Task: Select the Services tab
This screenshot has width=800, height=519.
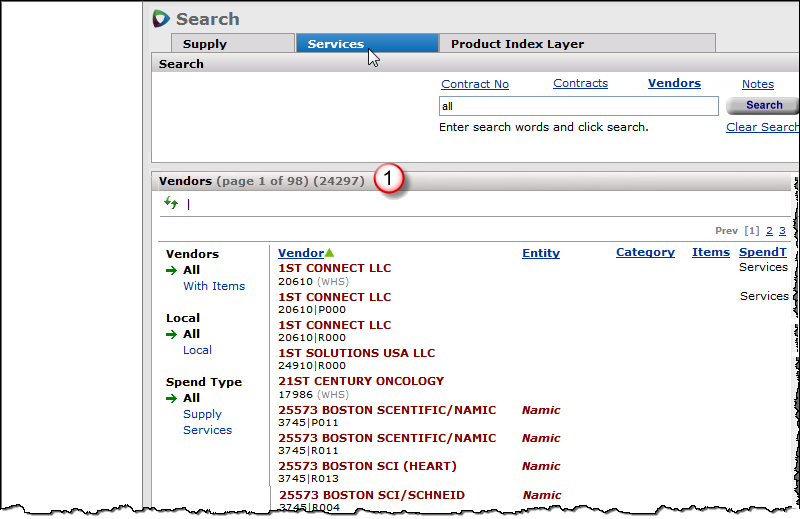Action: (336, 44)
